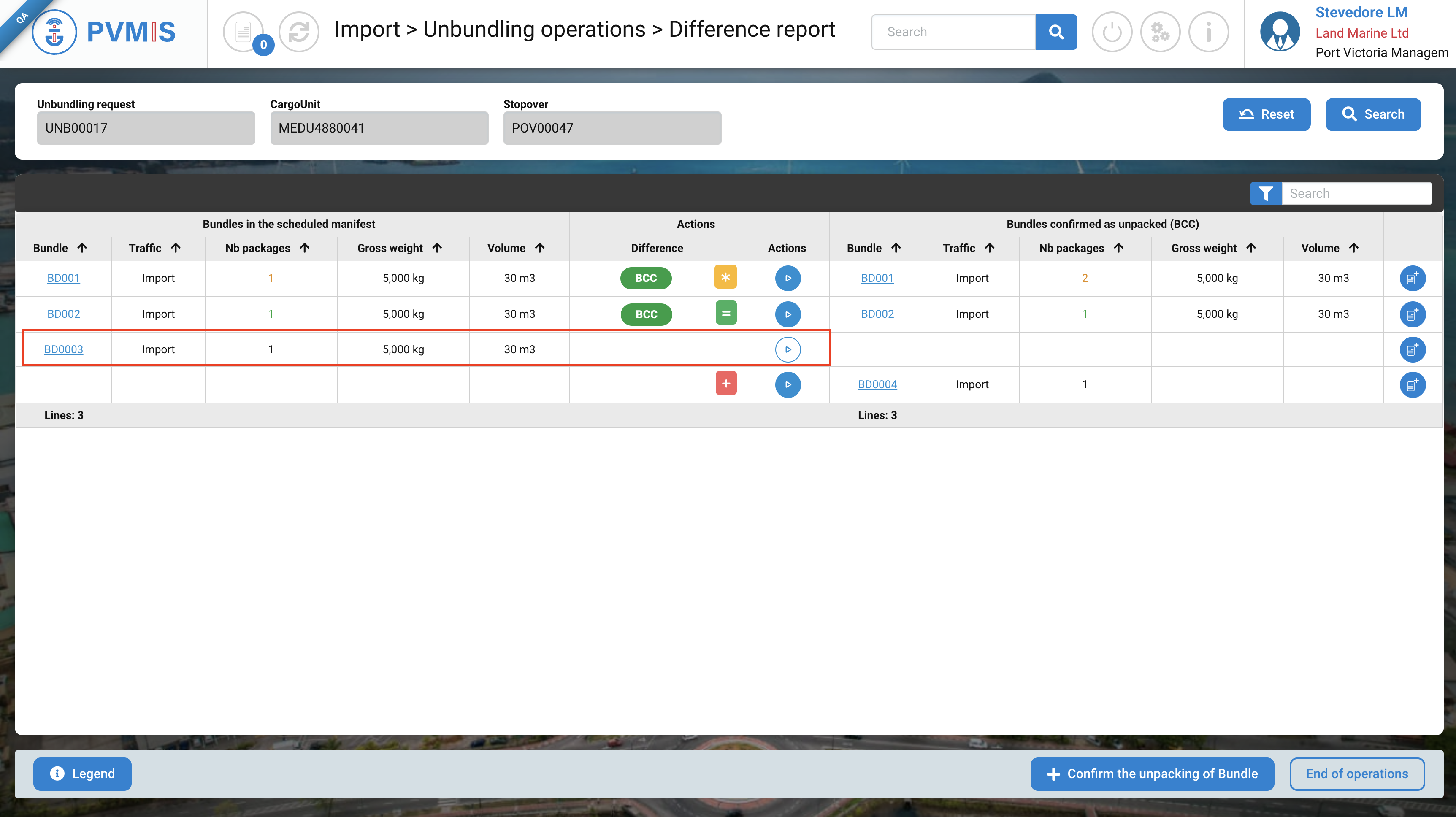1456x817 pixels.
Task: Click the yellow asterisk difference icon
Action: coord(725,277)
